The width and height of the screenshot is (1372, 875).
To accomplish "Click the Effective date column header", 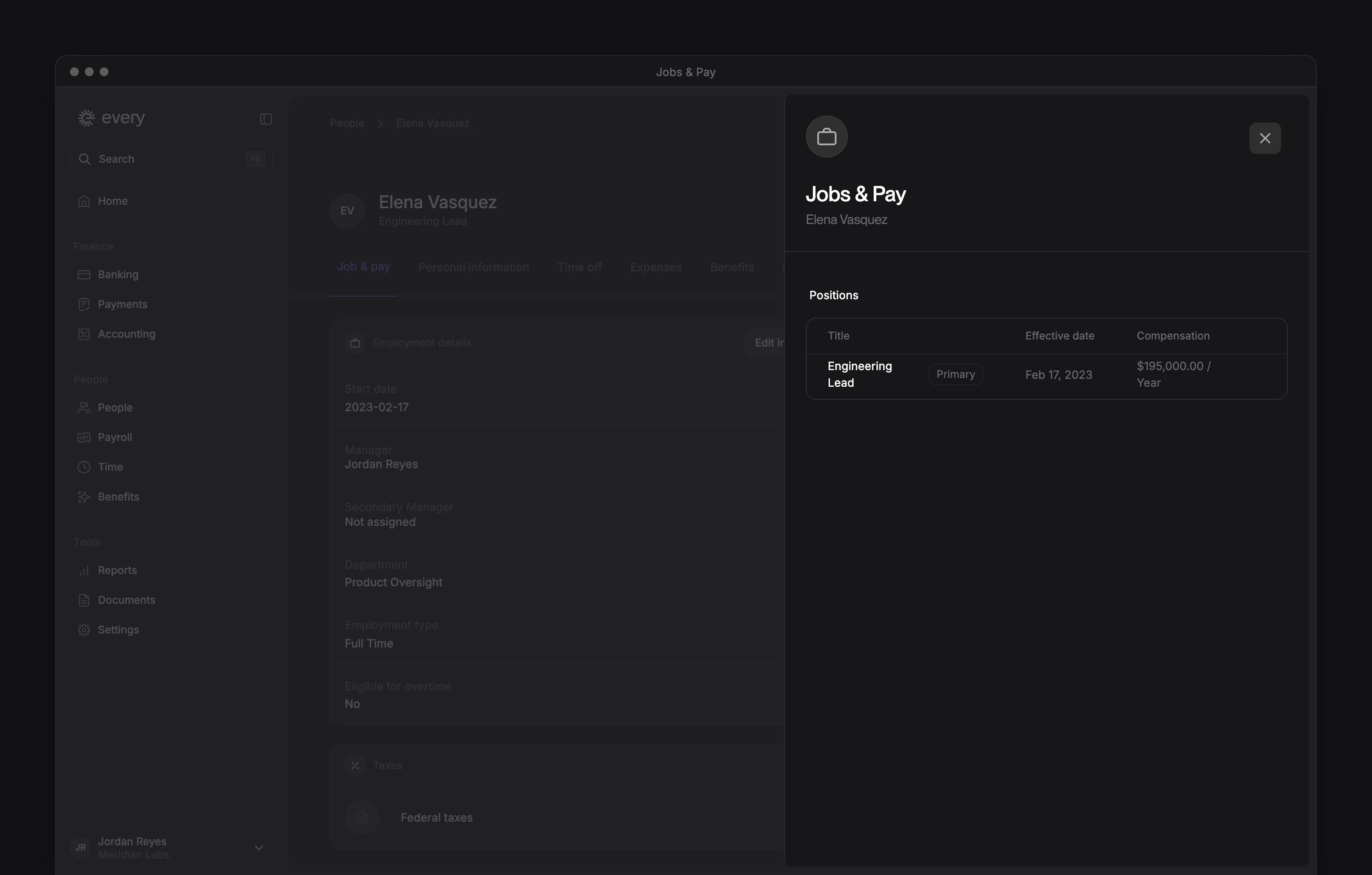I will point(1059,336).
